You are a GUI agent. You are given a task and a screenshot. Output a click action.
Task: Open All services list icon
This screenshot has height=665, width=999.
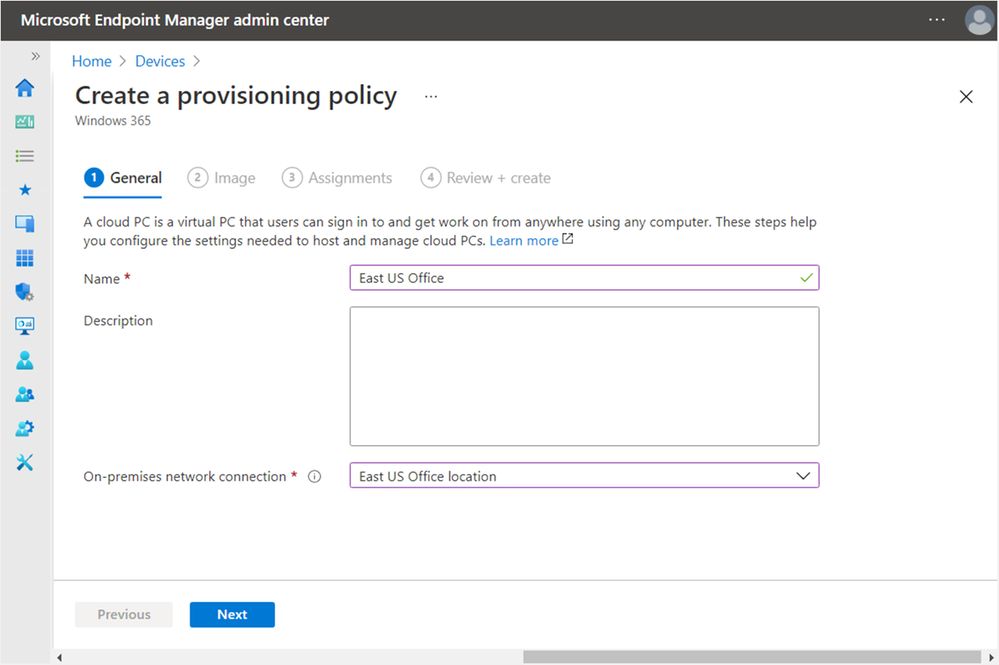pyautogui.click(x=25, y=156)
